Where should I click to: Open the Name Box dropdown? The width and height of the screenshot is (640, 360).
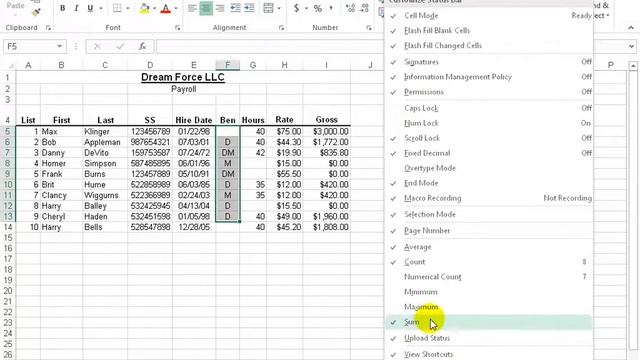coord(60,46)
